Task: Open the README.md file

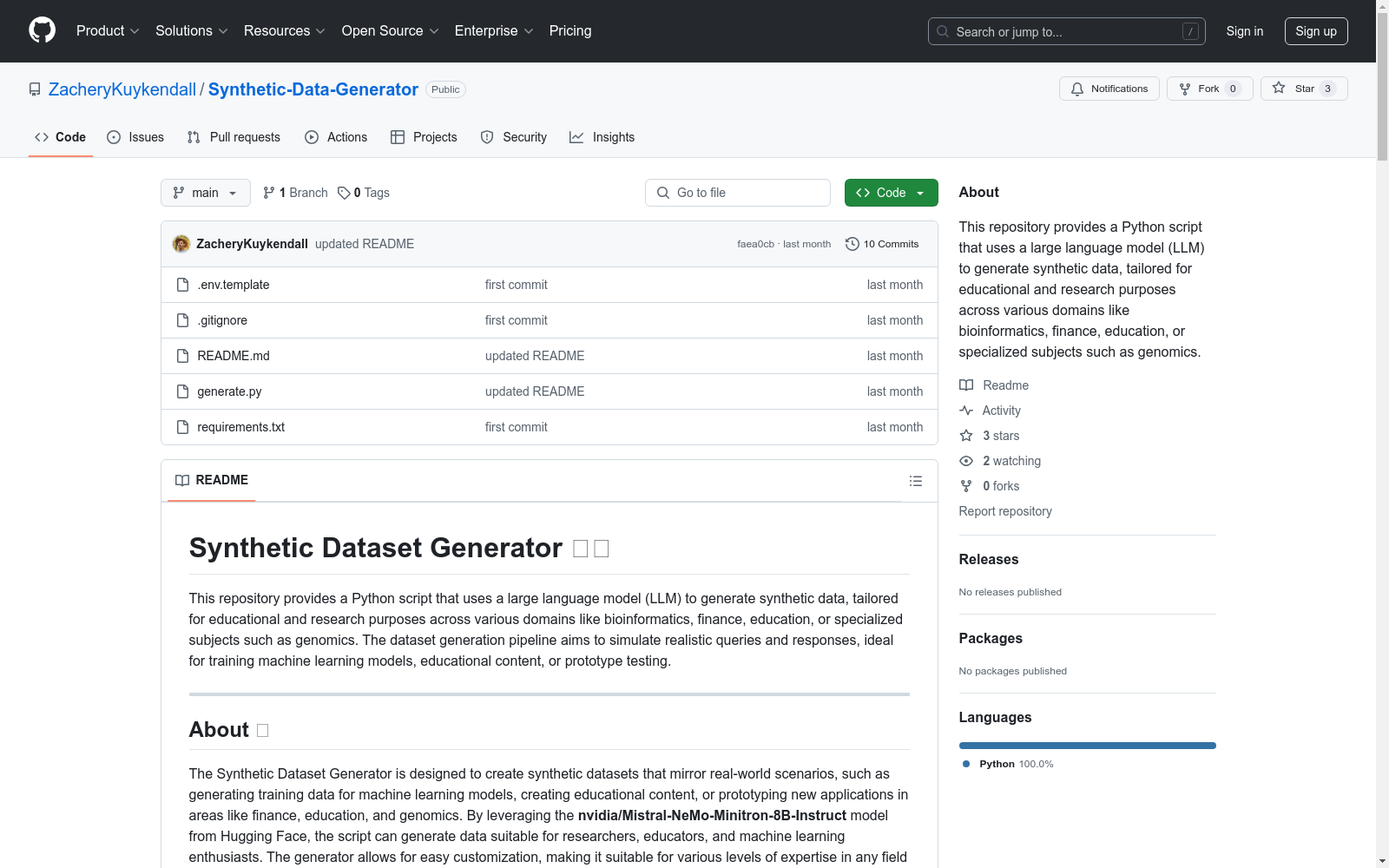Action: click(x=234, y=356)
